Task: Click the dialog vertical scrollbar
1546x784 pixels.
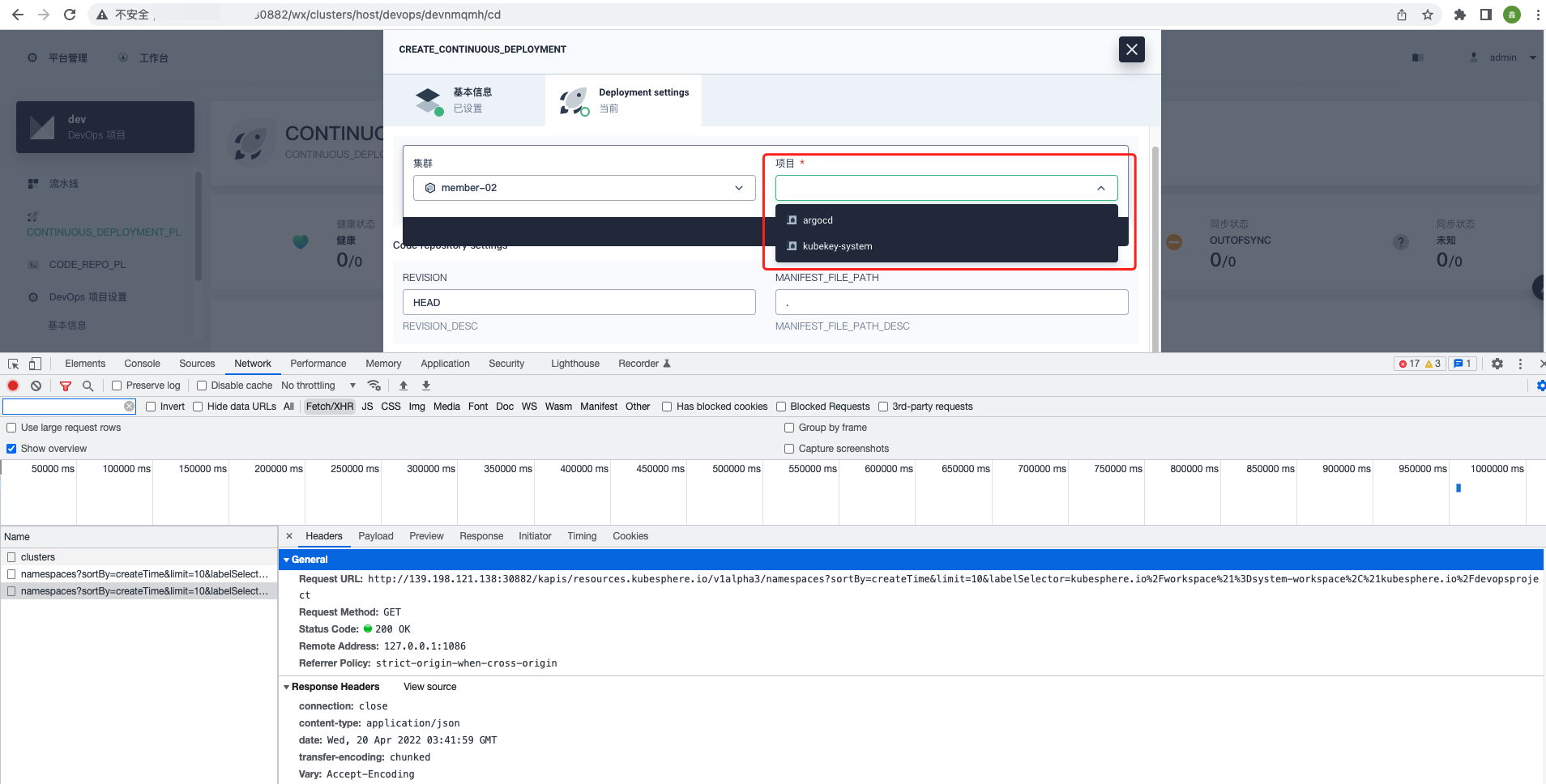Action: (x=1155, y=249)
